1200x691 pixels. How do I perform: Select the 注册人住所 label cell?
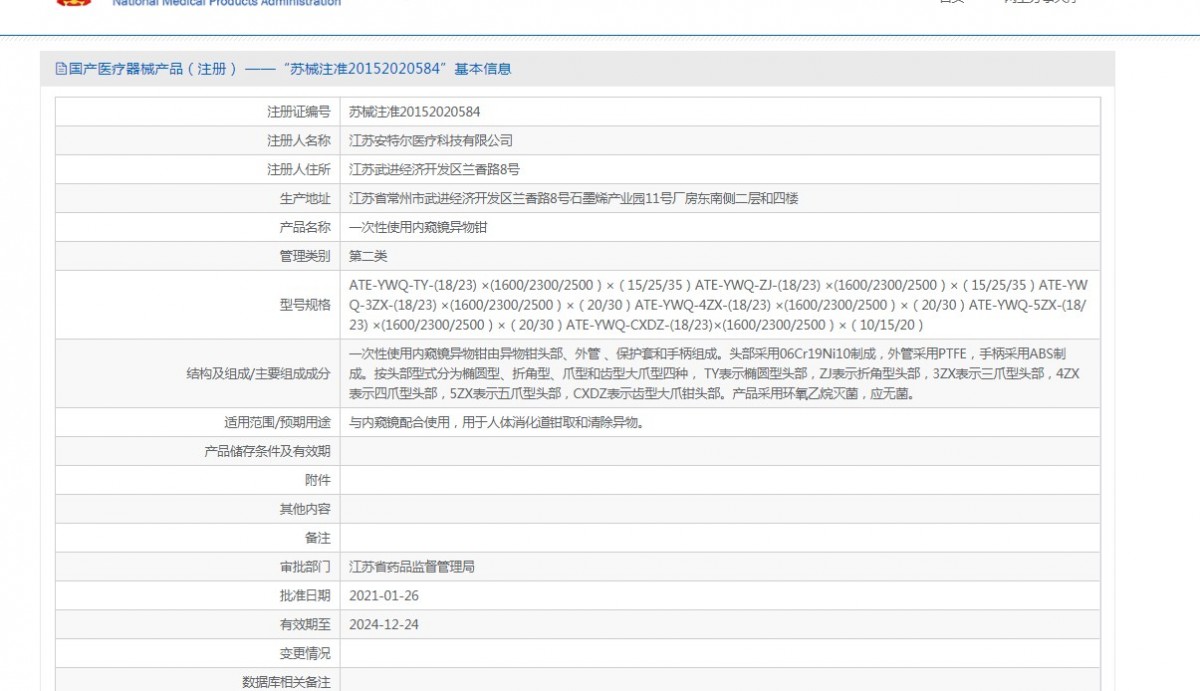pyautogui.click(x=298, y=170)
